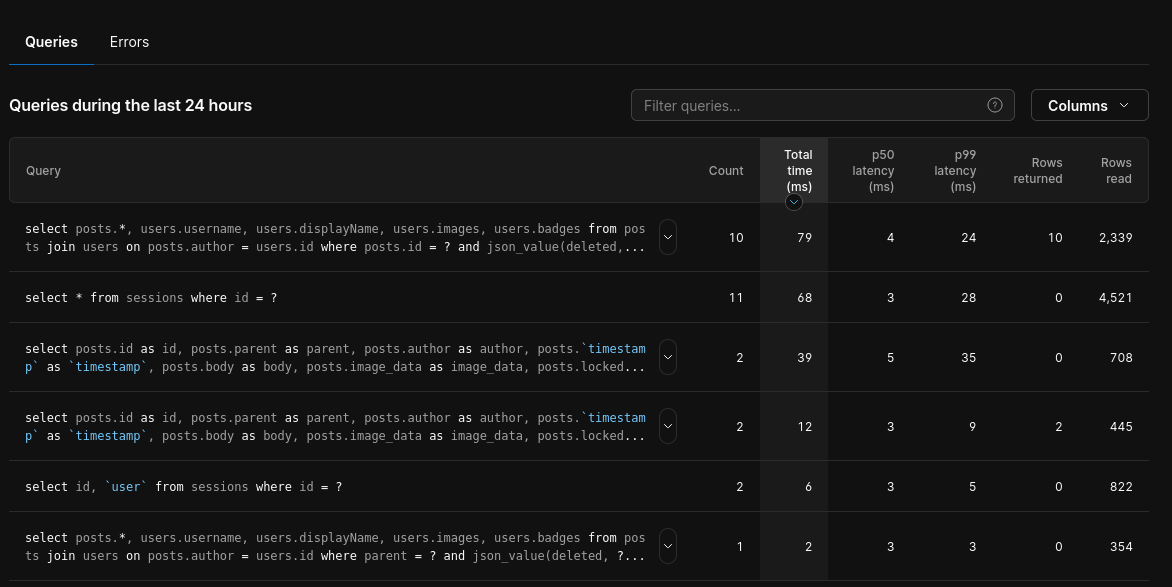Expand the where parent = ? query row
The image size is (1172, 587).
coord(668,547)
